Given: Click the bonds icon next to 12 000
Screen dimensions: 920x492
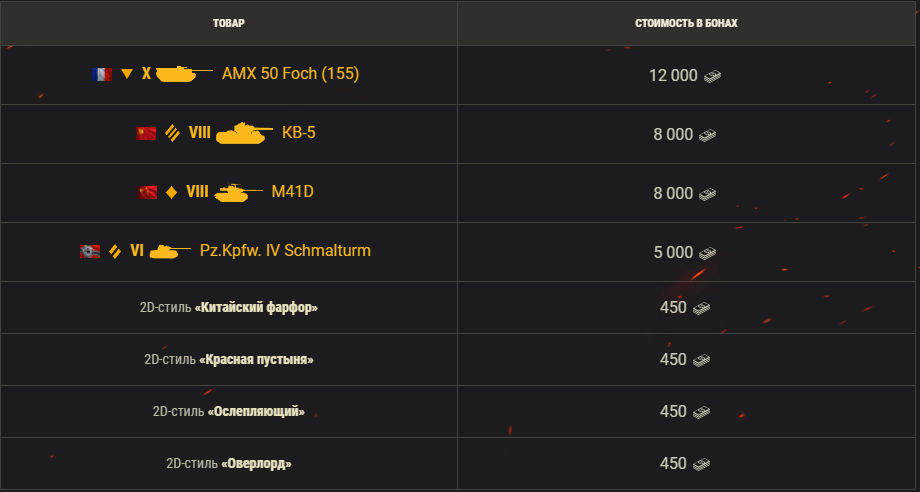Looking at the screenshot, I should (x=712, y=76).
